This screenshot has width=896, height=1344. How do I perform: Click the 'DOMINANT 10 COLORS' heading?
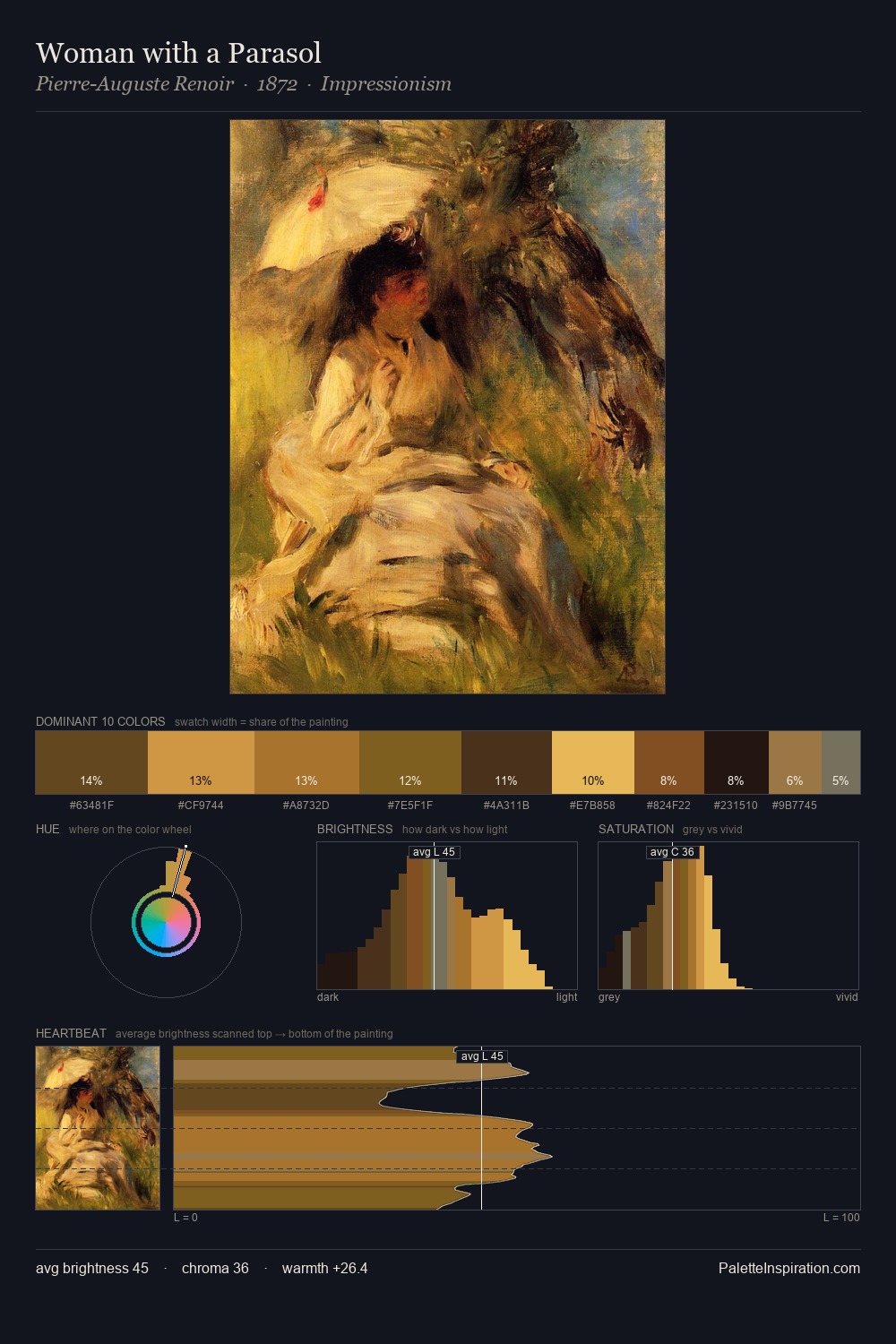[x=100, y=721]
